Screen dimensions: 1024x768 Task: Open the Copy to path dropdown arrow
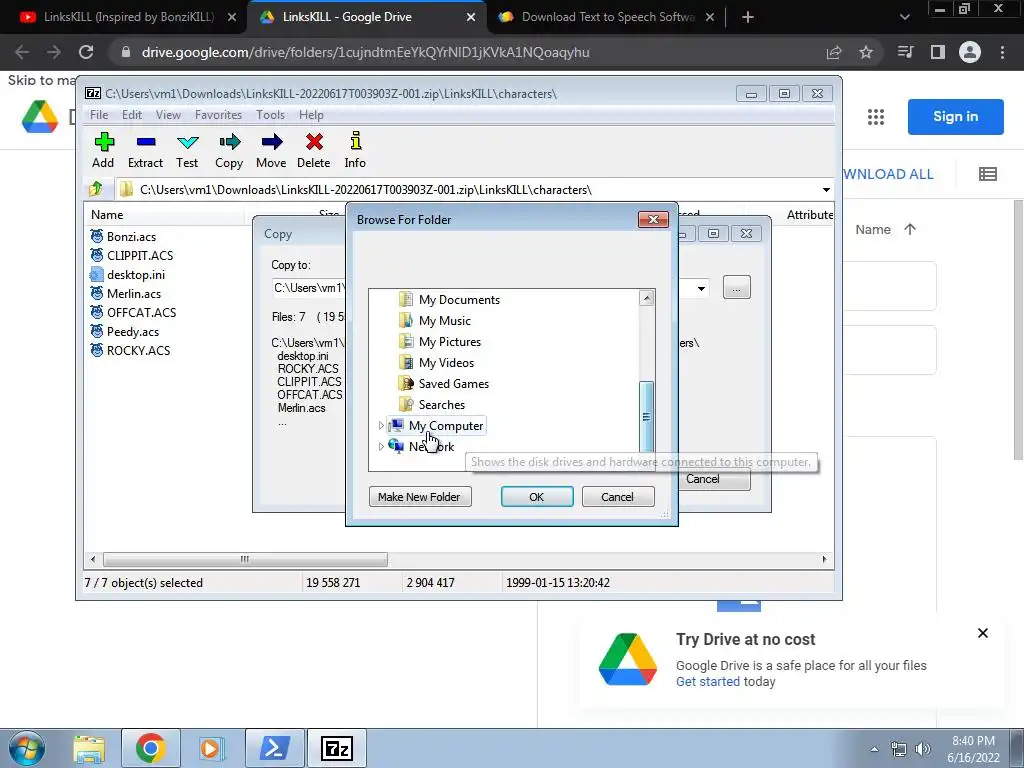[x=701, y=288]
